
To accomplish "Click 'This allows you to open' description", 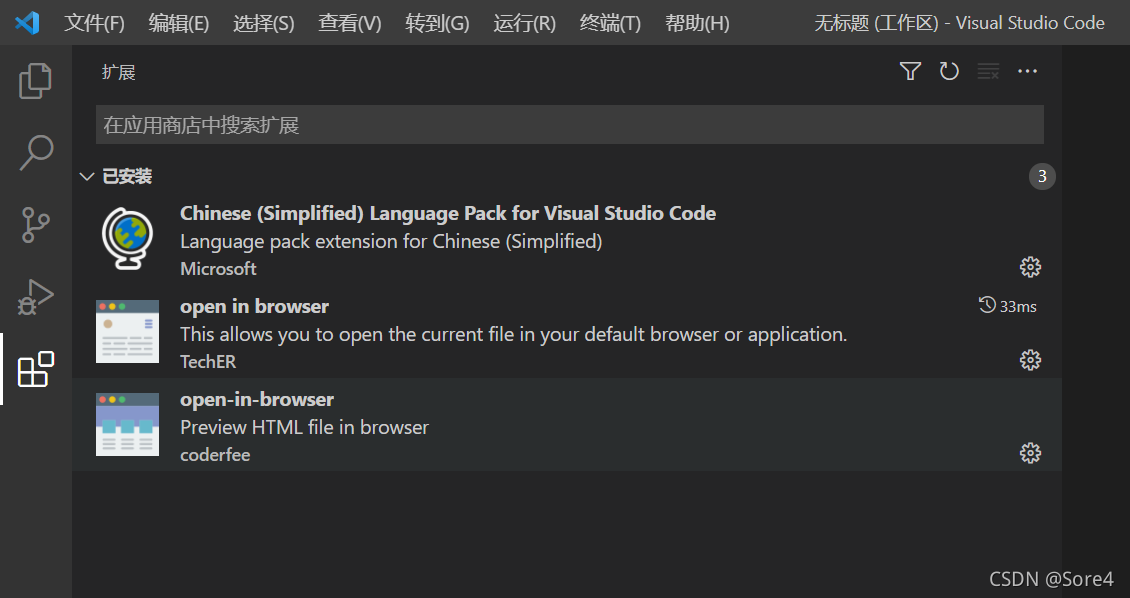I will pyautogui.click(x=513, y=334).
